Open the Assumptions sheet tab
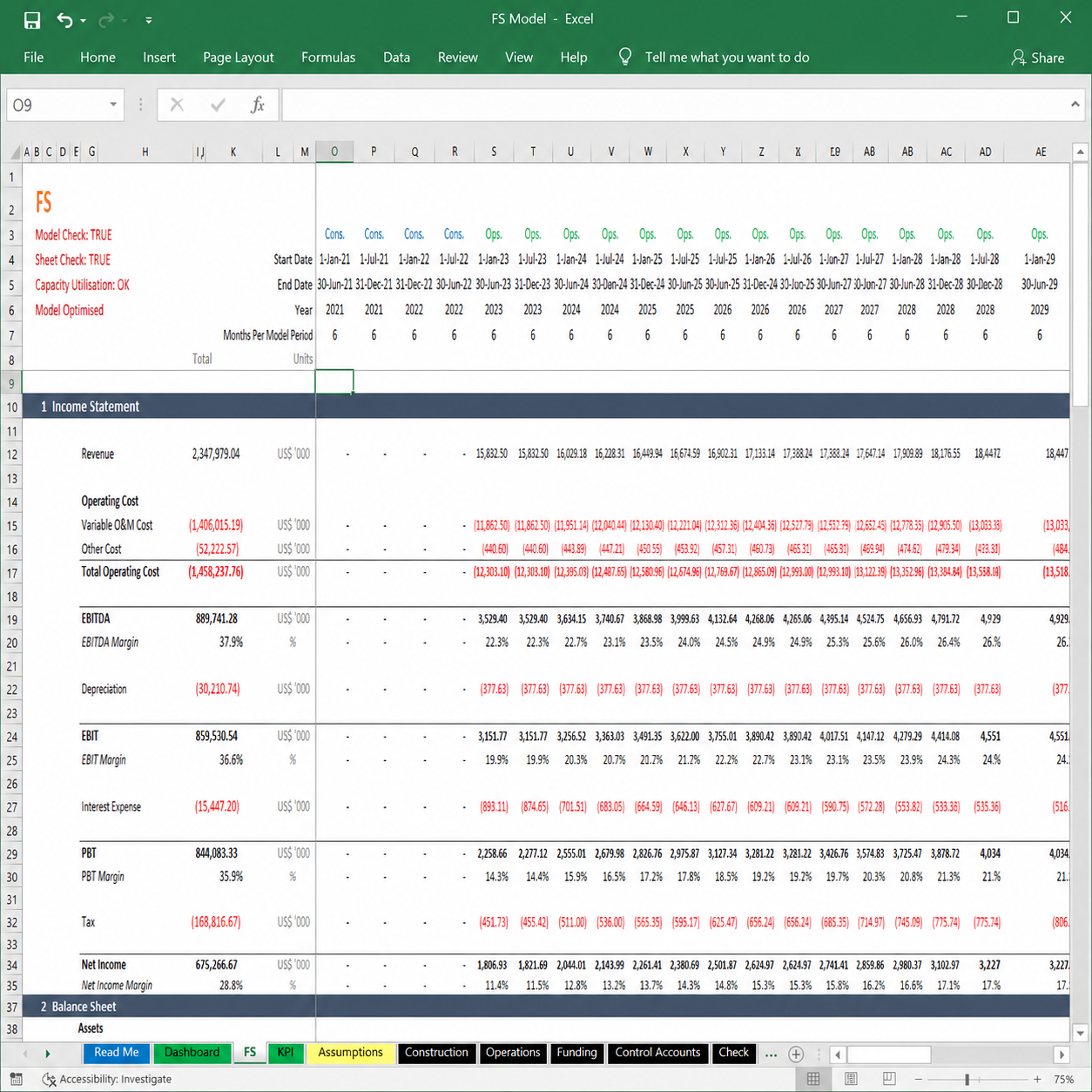The width and height of the screenshot is (1092, 1092). (x=350, y=1053)
